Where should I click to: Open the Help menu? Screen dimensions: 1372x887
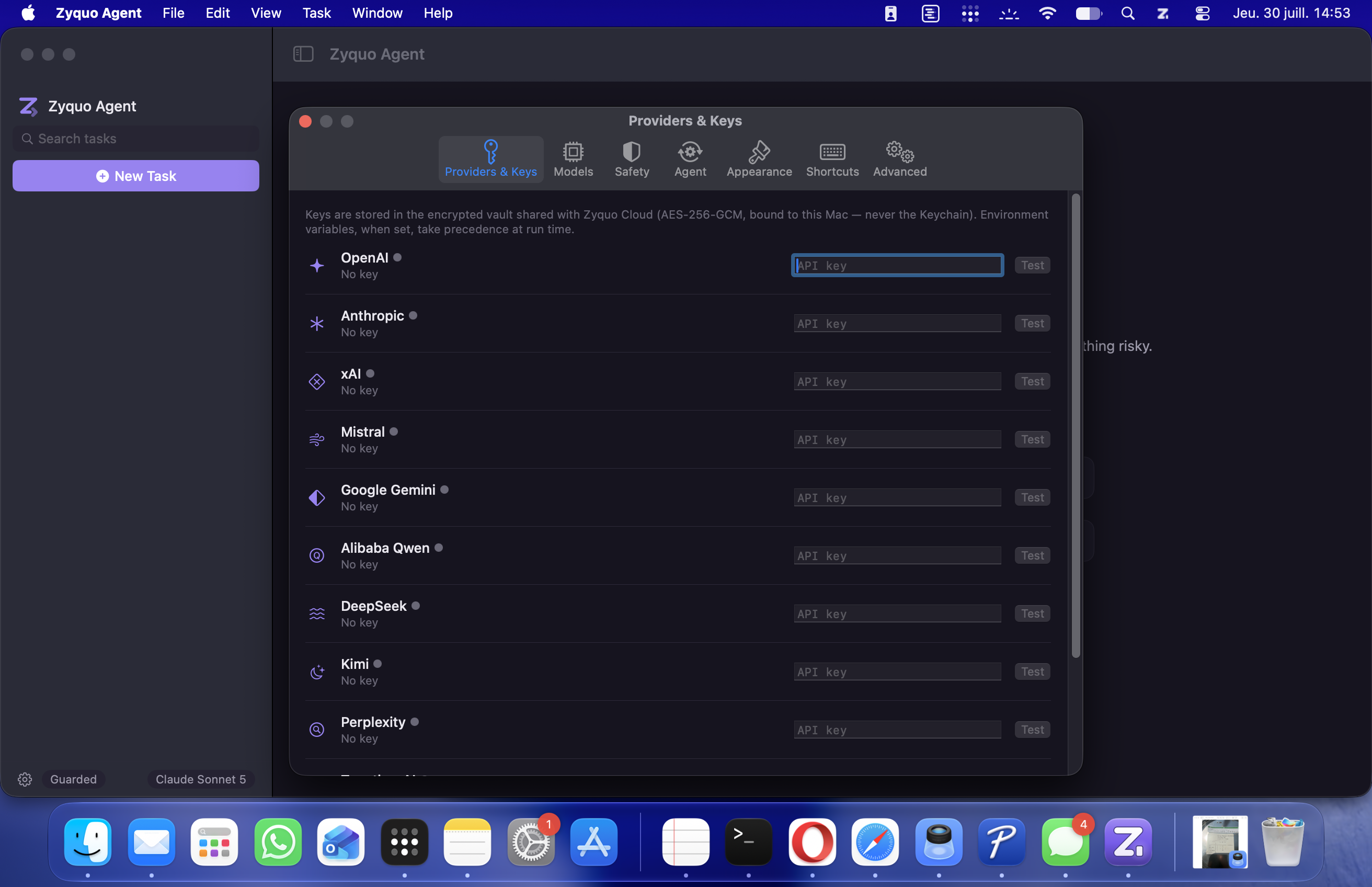tap(438, 13)
